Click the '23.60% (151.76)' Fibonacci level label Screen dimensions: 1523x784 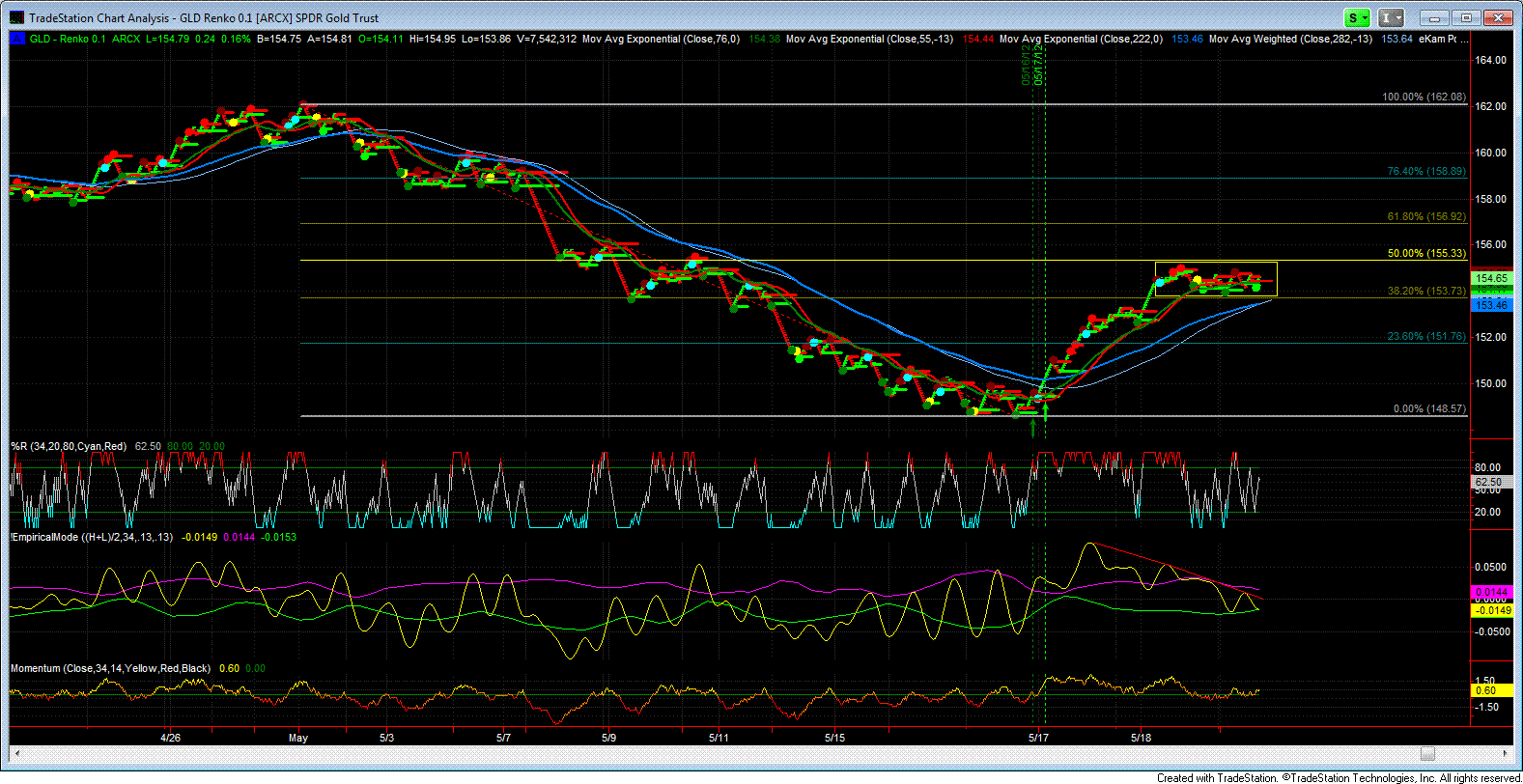coord(1426,336)
